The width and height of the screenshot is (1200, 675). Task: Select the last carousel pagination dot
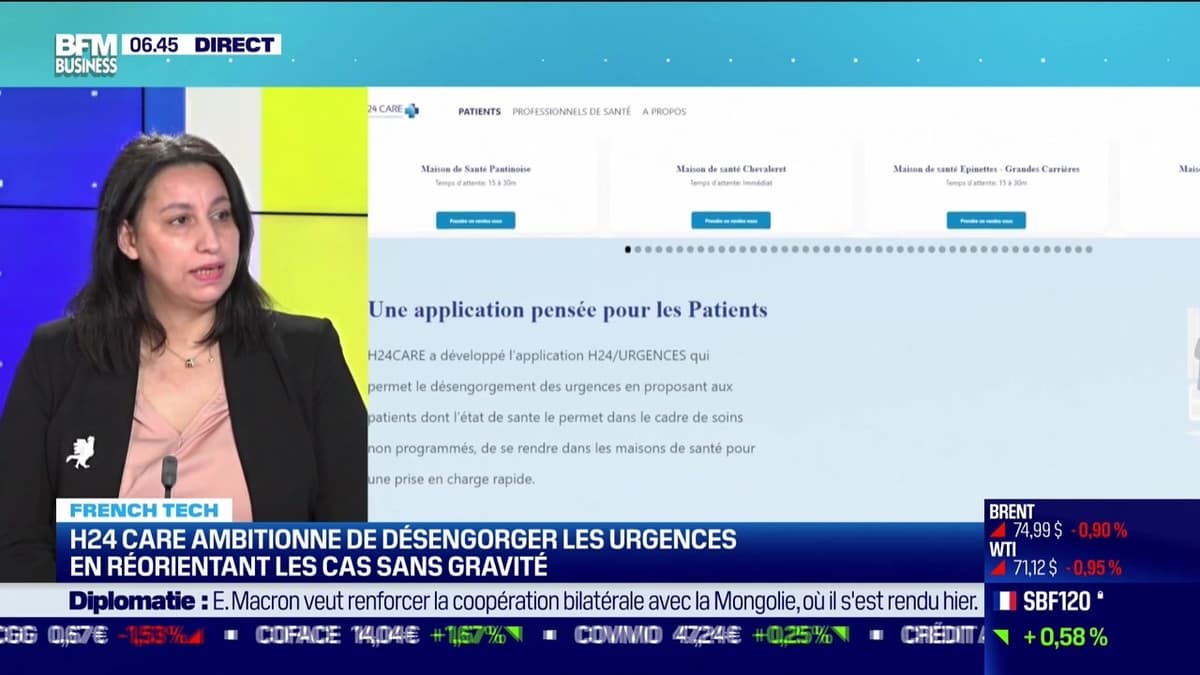point(1089,249)
